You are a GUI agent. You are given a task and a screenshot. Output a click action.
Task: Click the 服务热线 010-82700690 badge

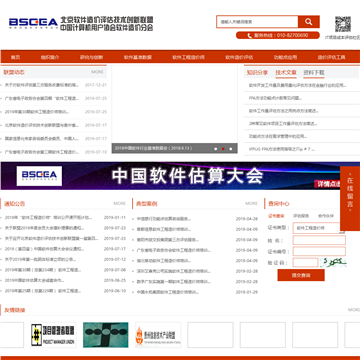click(278, 35)
